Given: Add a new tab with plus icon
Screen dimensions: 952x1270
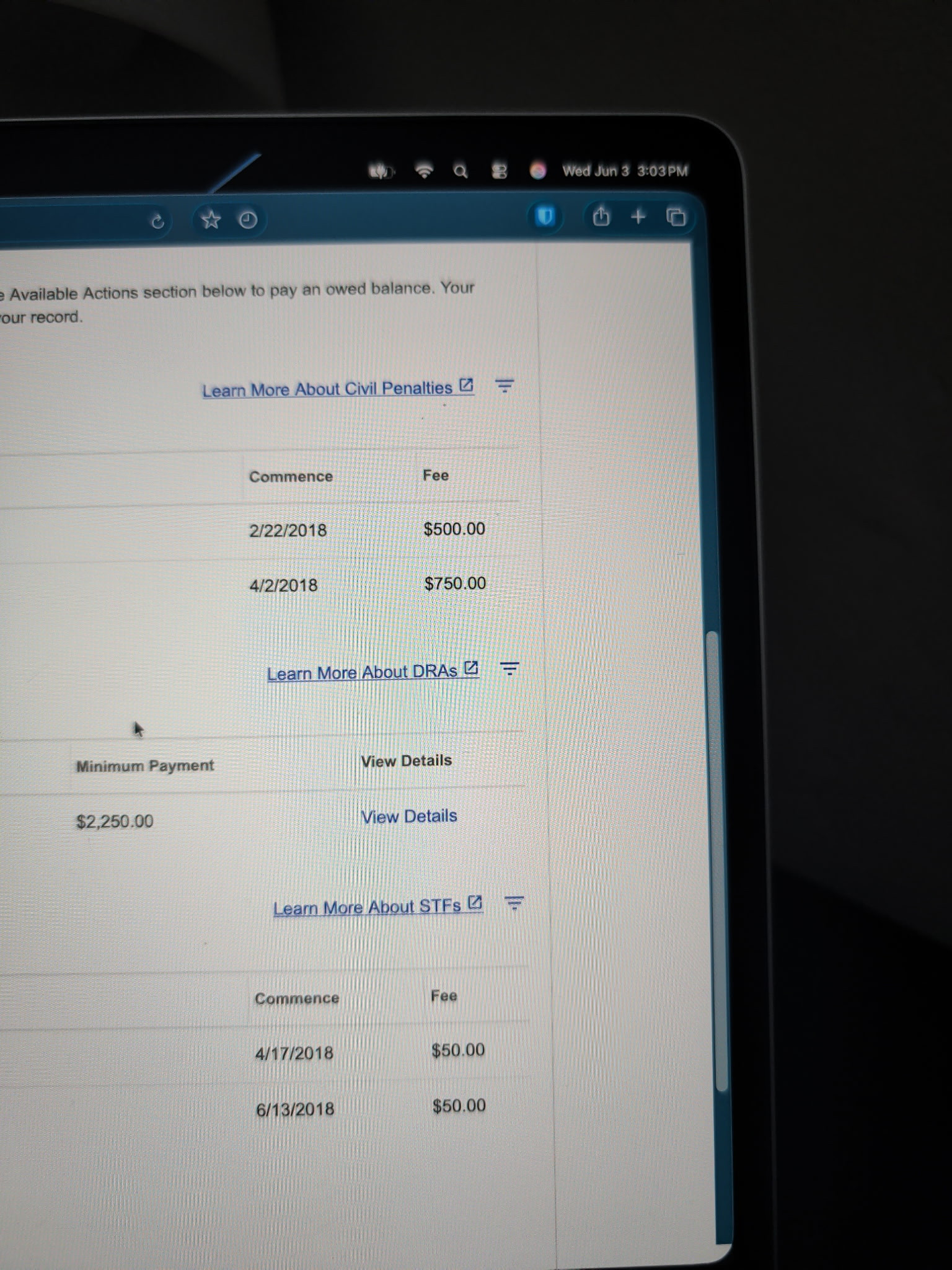Looking at the screenshot, I should coord(638,216).
